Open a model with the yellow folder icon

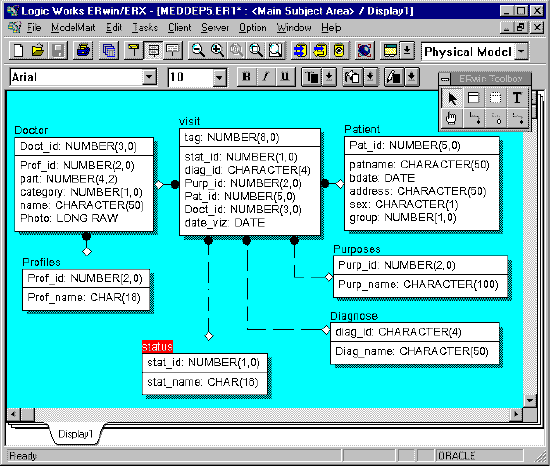pos(38,51)
